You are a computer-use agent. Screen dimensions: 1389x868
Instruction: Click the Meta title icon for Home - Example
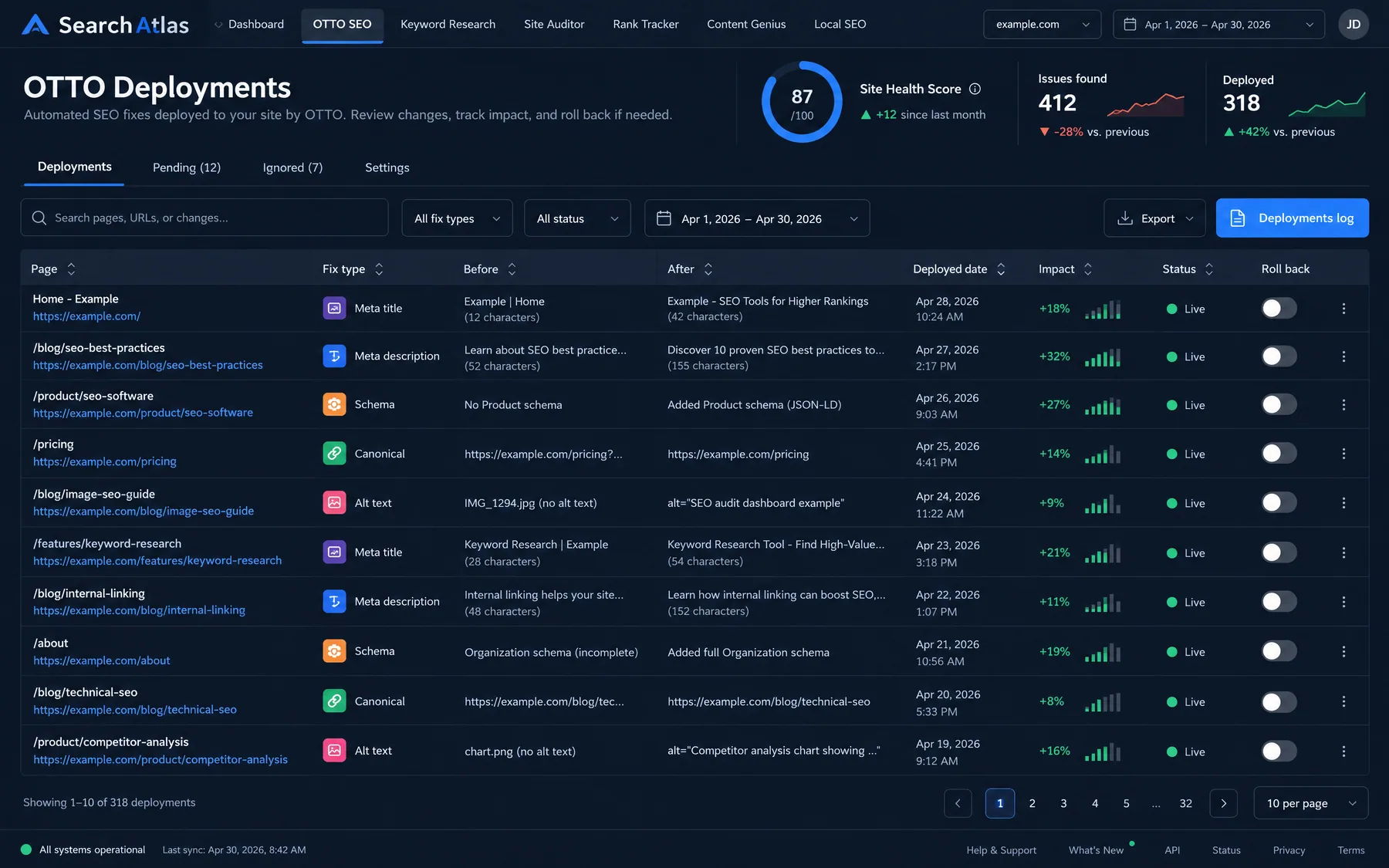coord(334,308)
